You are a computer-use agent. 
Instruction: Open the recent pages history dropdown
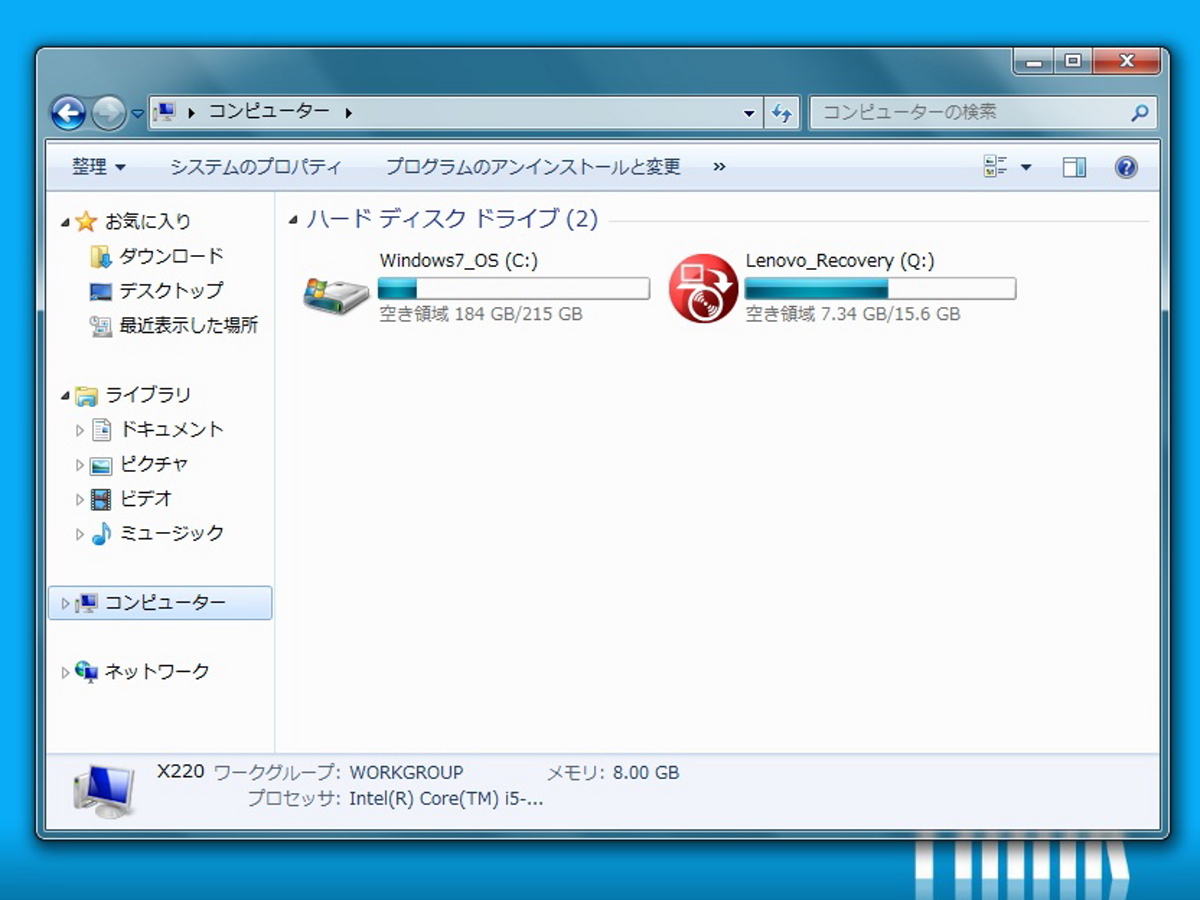[137, 113]
